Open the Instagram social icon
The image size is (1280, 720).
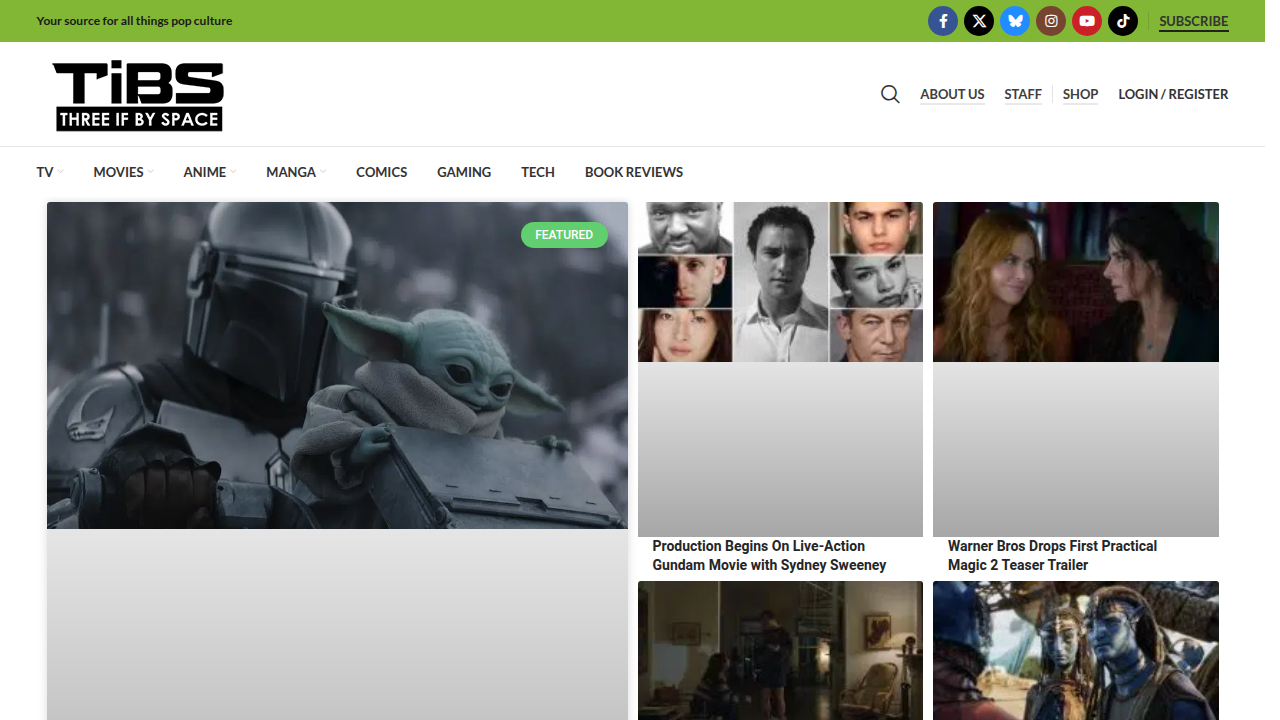click(x=1051, y=21)
